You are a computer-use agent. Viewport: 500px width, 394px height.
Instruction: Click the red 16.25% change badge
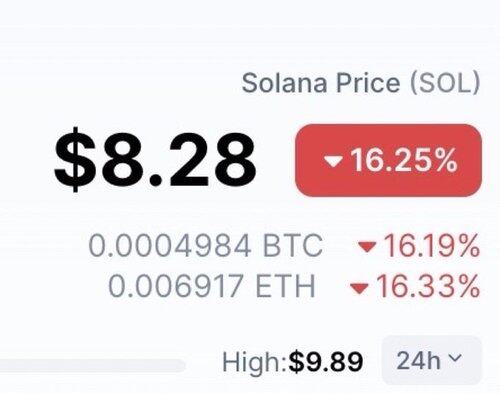[x=388, y=160]
